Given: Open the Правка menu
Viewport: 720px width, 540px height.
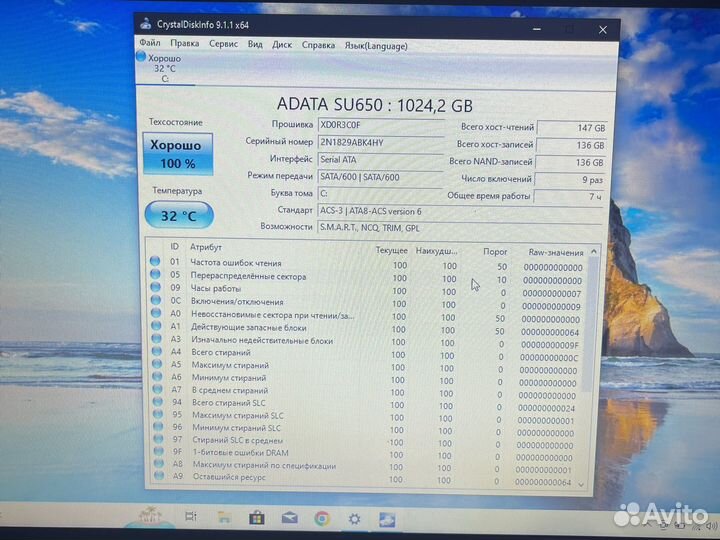Looking at the screenshot, I should pyautogui.click(x=185, y=43).
